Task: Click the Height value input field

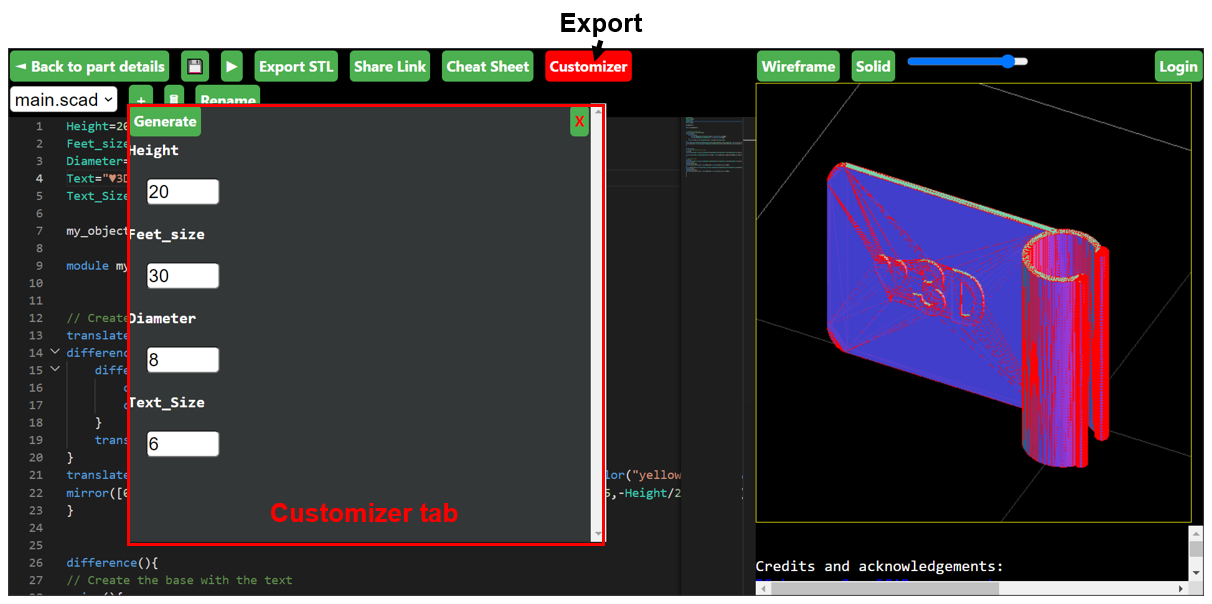Action: click(x=183, y=191)
